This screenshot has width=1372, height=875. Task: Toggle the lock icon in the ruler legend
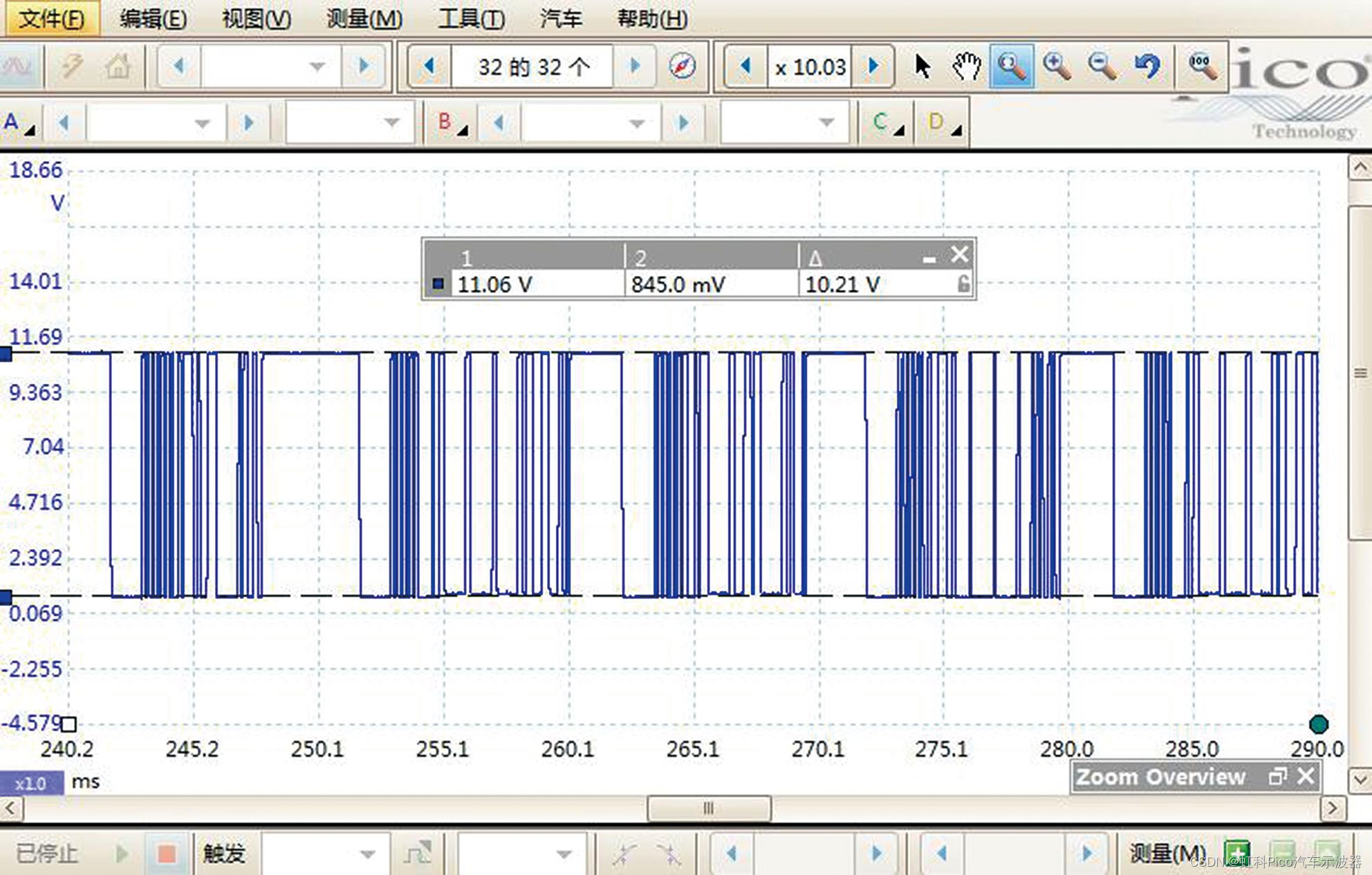click(x=963, y=284)
